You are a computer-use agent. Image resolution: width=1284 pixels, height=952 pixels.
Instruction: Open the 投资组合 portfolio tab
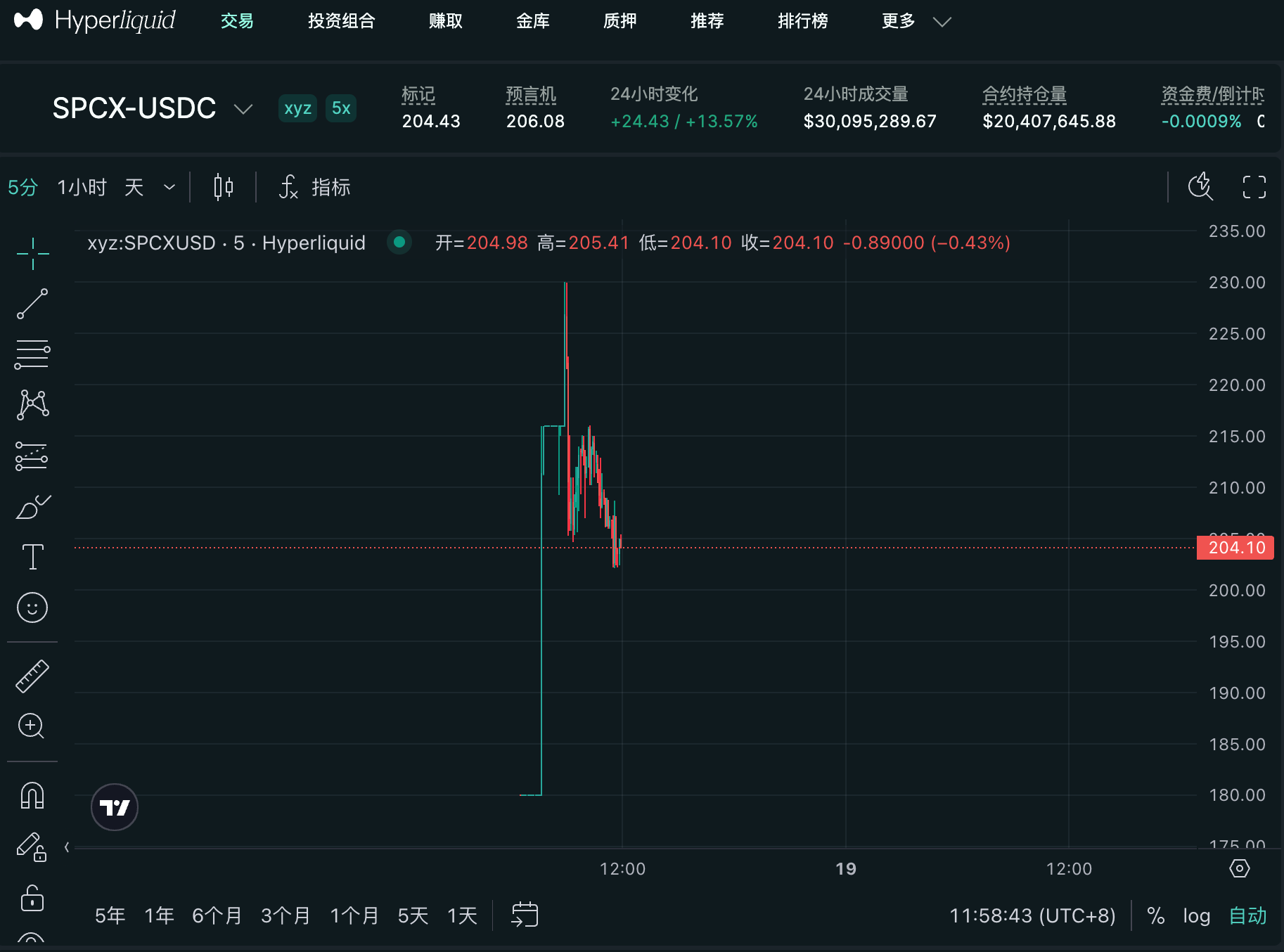pos(341,21)
